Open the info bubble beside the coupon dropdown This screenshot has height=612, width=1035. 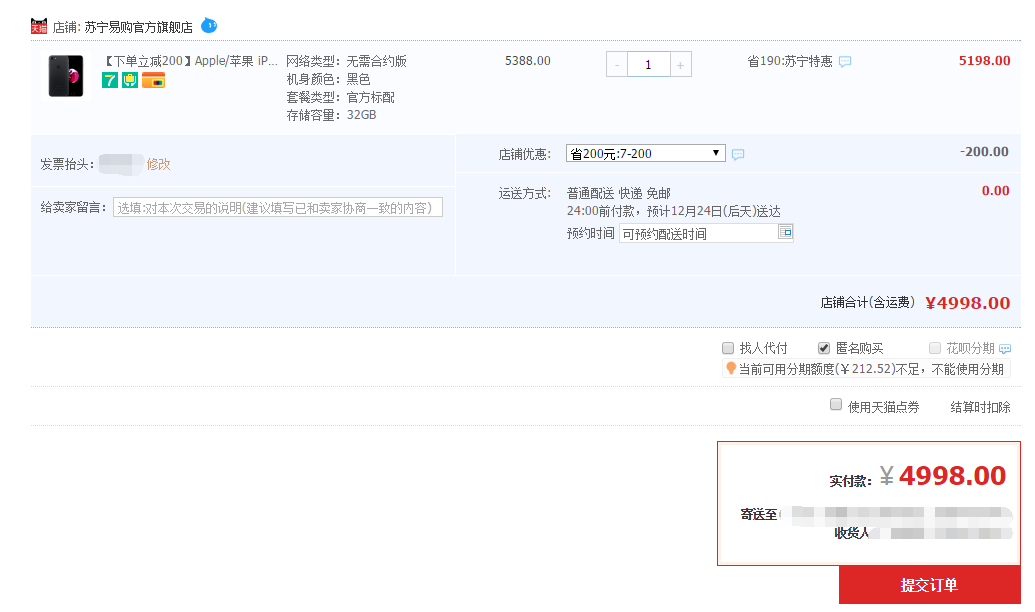coord(738,154)
